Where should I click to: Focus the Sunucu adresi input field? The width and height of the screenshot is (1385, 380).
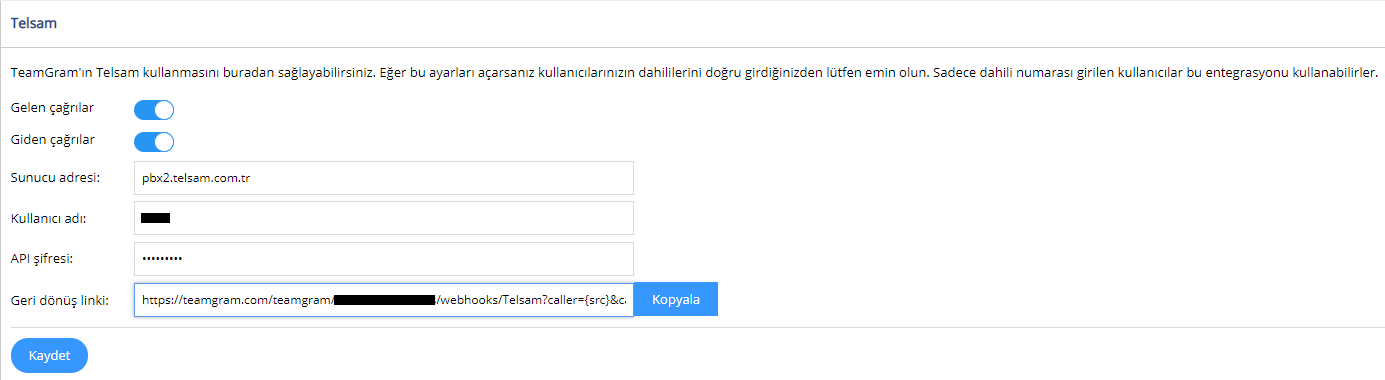(x=384, y=178)
